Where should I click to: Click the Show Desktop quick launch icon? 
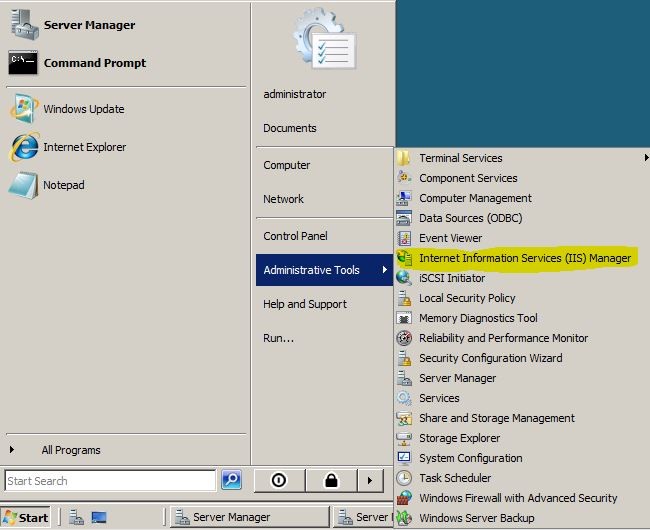[x=99, y=517]
